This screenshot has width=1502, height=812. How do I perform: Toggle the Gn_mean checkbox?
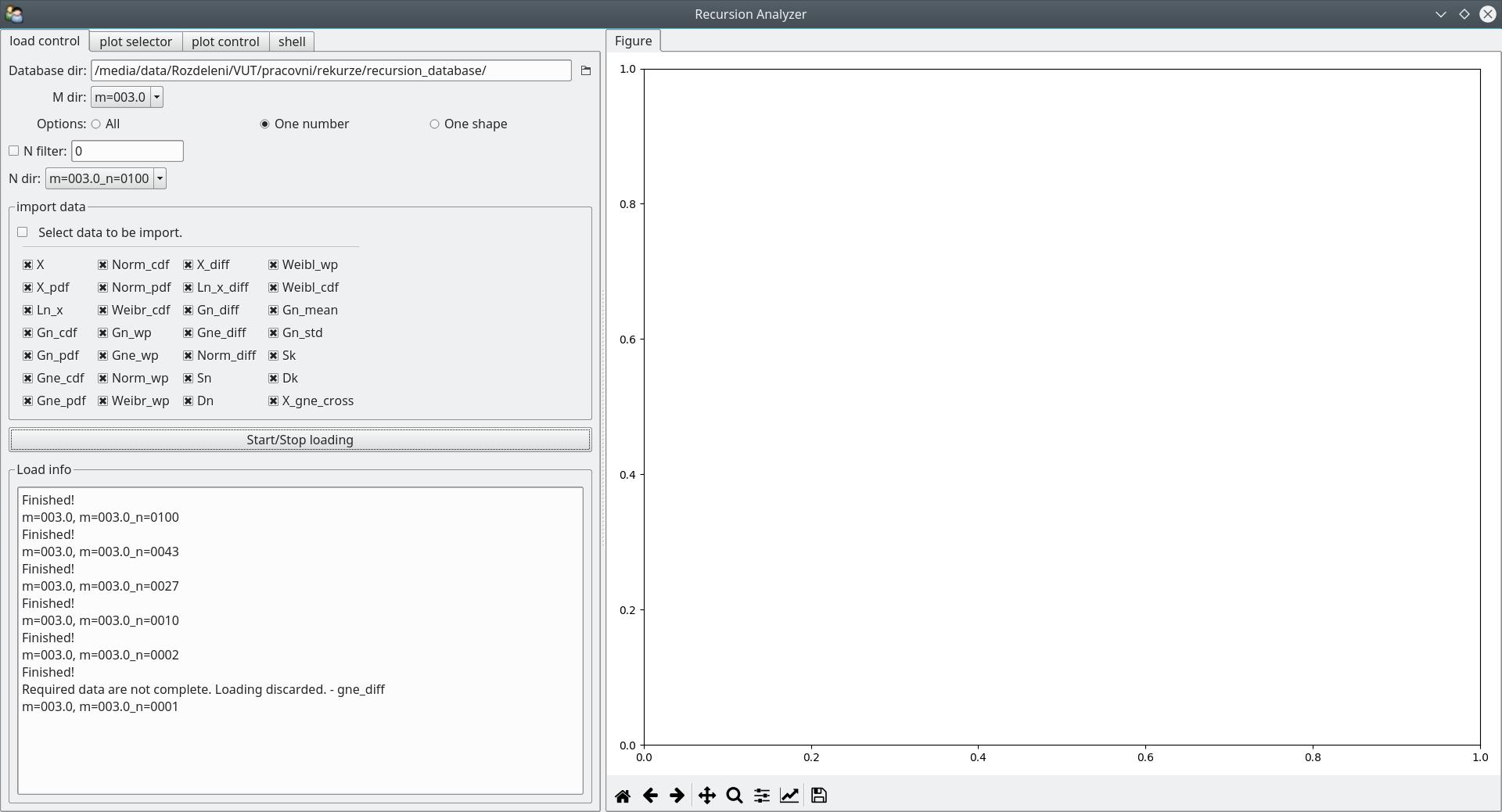point(273,311)
